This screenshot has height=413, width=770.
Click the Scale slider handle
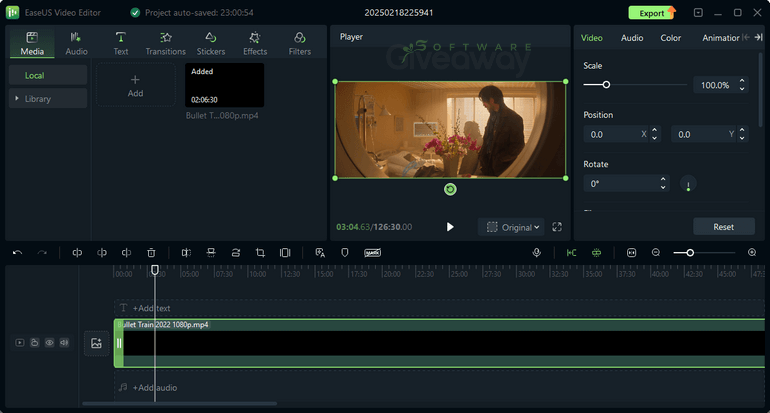click(606, 85)
